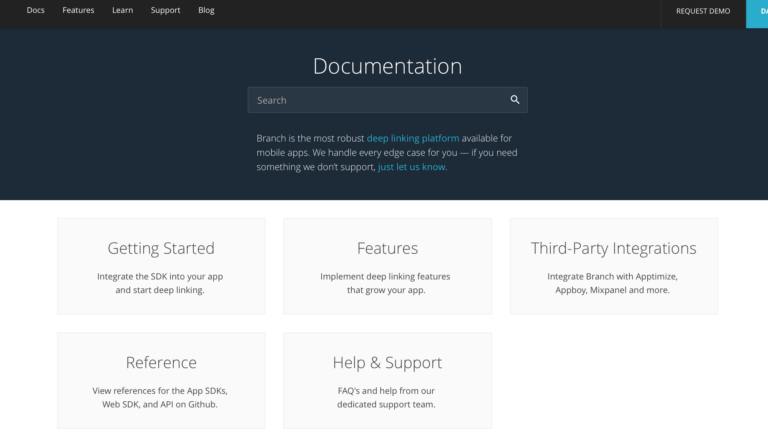Click 'Integrate the SDK into your app' text
This screenshot has height=436, width=768.
point(161,276)
